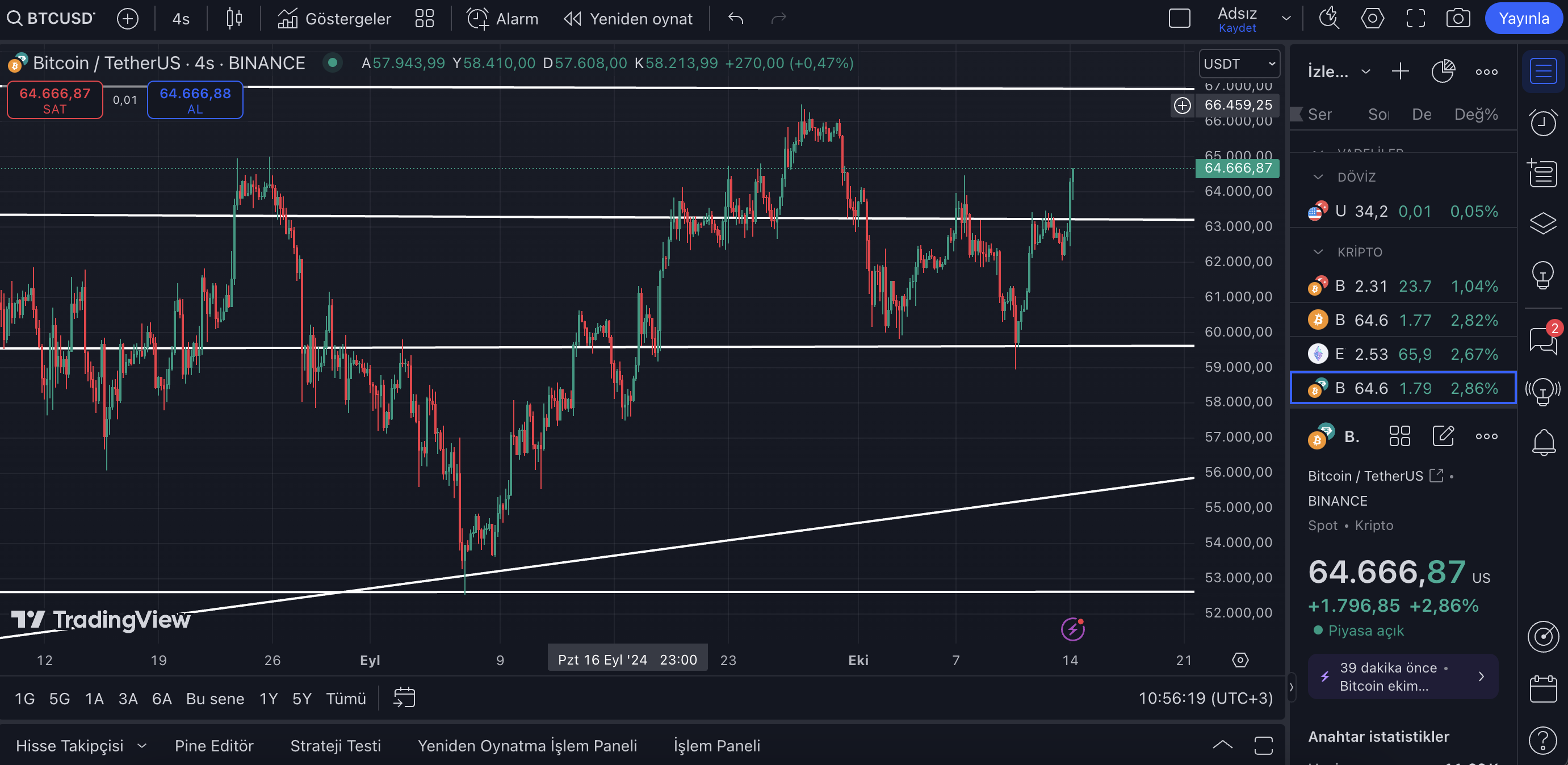
Task: Open quick search lightning icon
Action: (1329, 19)
